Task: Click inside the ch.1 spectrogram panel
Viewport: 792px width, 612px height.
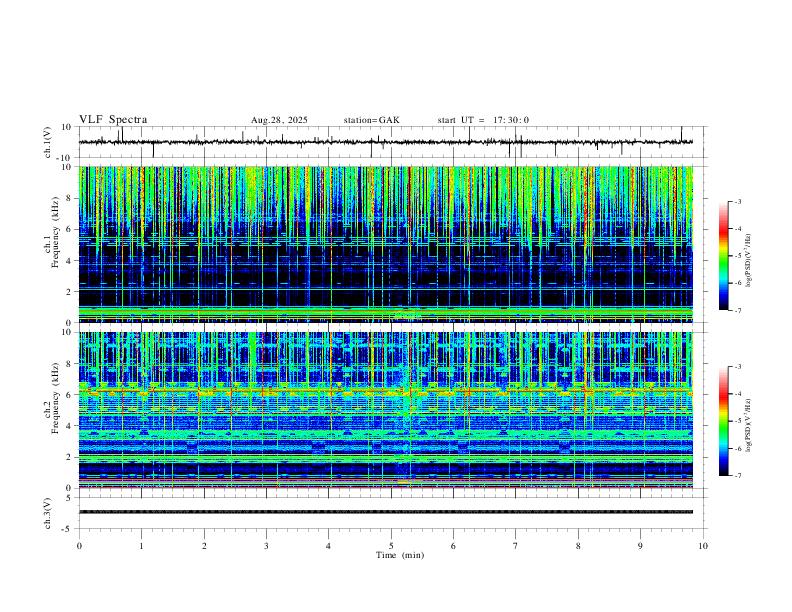Action: (386, 244)
